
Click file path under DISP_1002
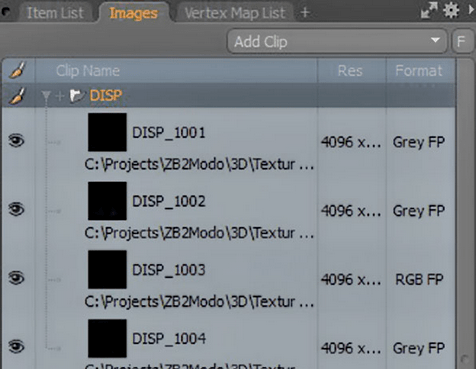[199, 233]
